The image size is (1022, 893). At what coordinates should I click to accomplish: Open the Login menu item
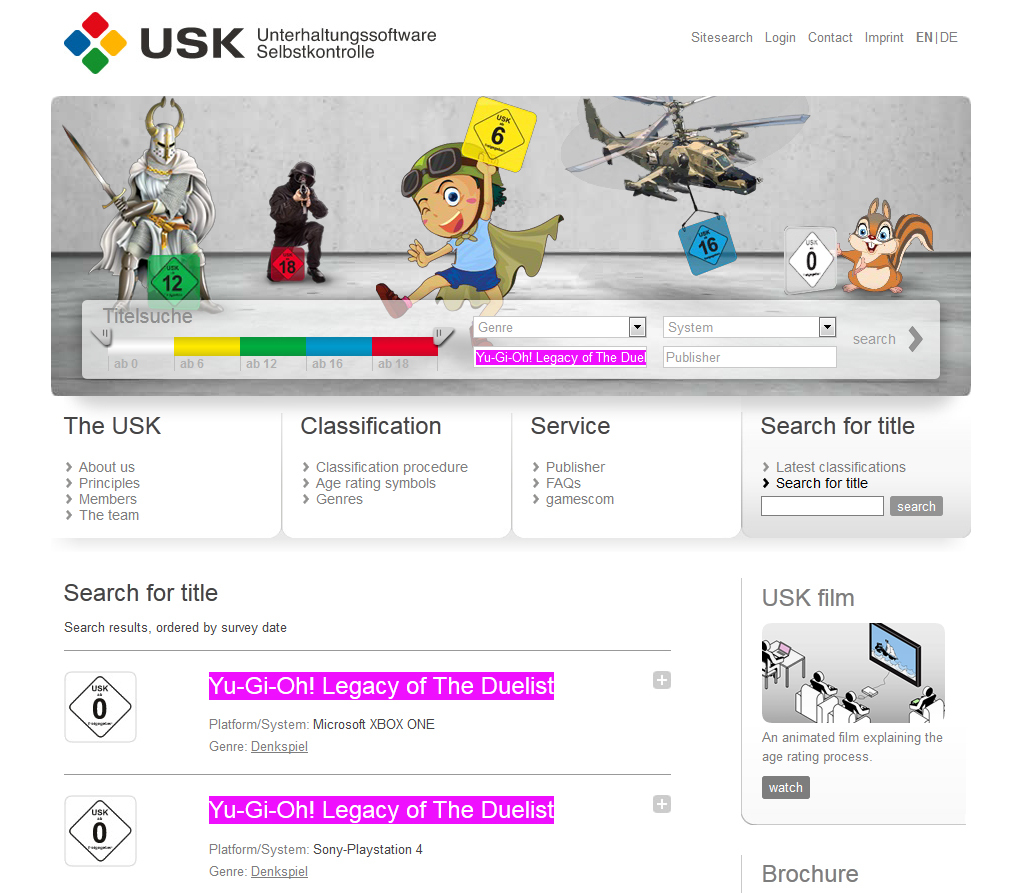point(780,38)
